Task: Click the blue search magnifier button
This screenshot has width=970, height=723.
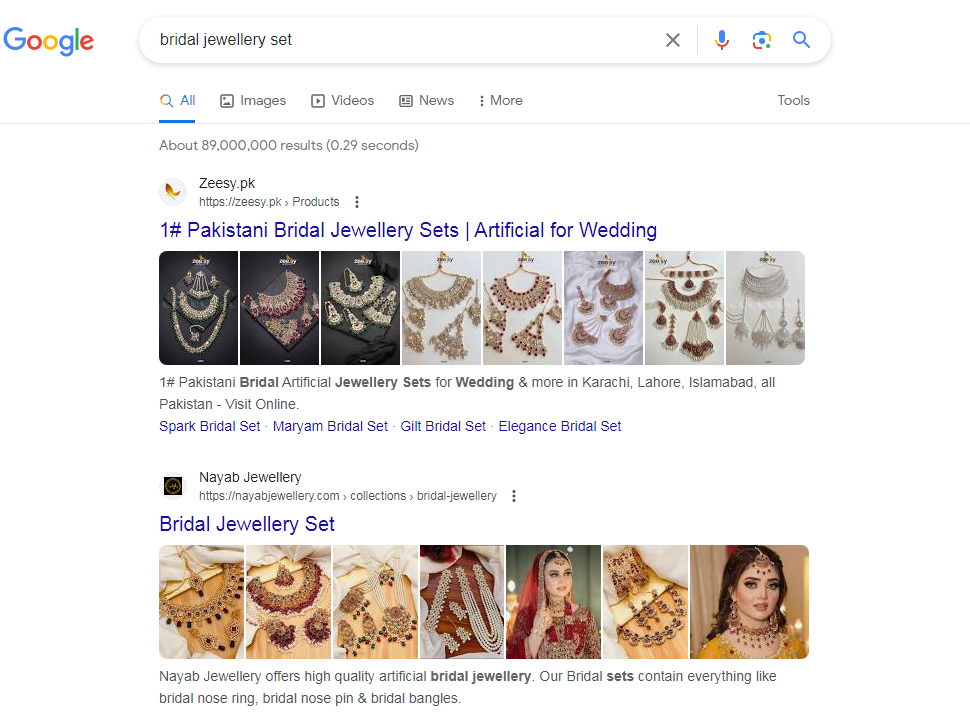Action: pyautogui.click(x=801, y=40)
